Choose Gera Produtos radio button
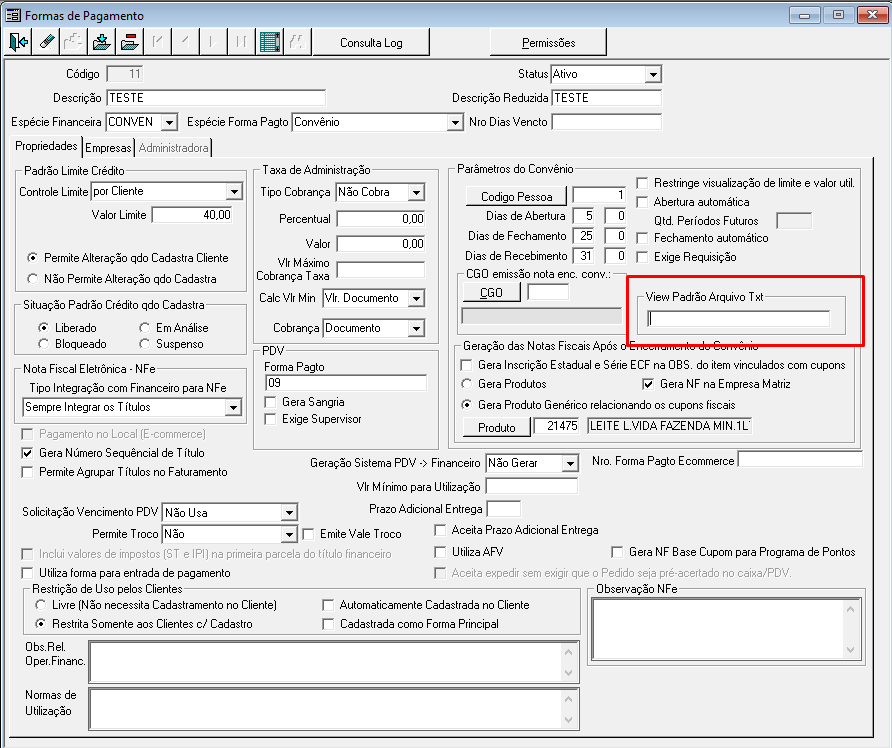The height and width of the screenshot is (748, 892). pos(466,384)
